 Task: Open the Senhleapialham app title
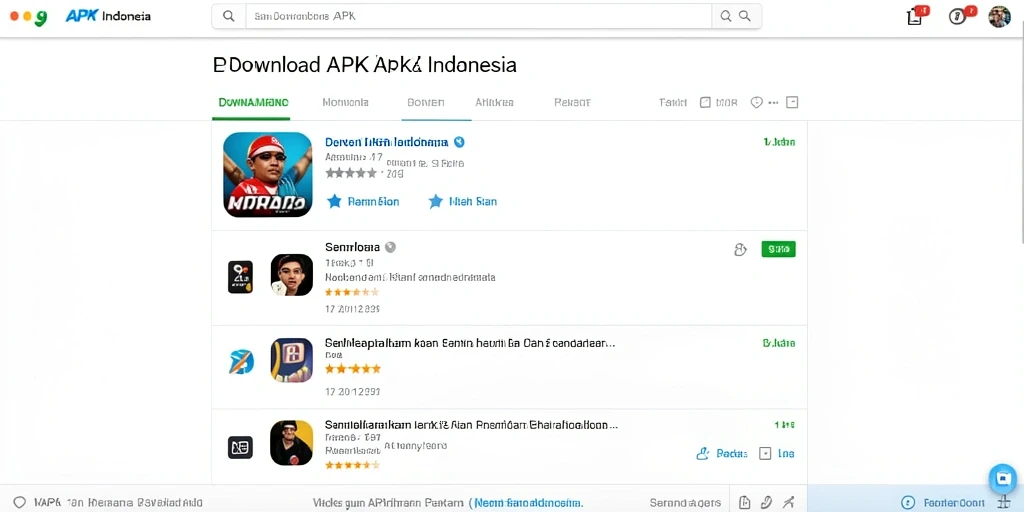click(x=470, y=343)
